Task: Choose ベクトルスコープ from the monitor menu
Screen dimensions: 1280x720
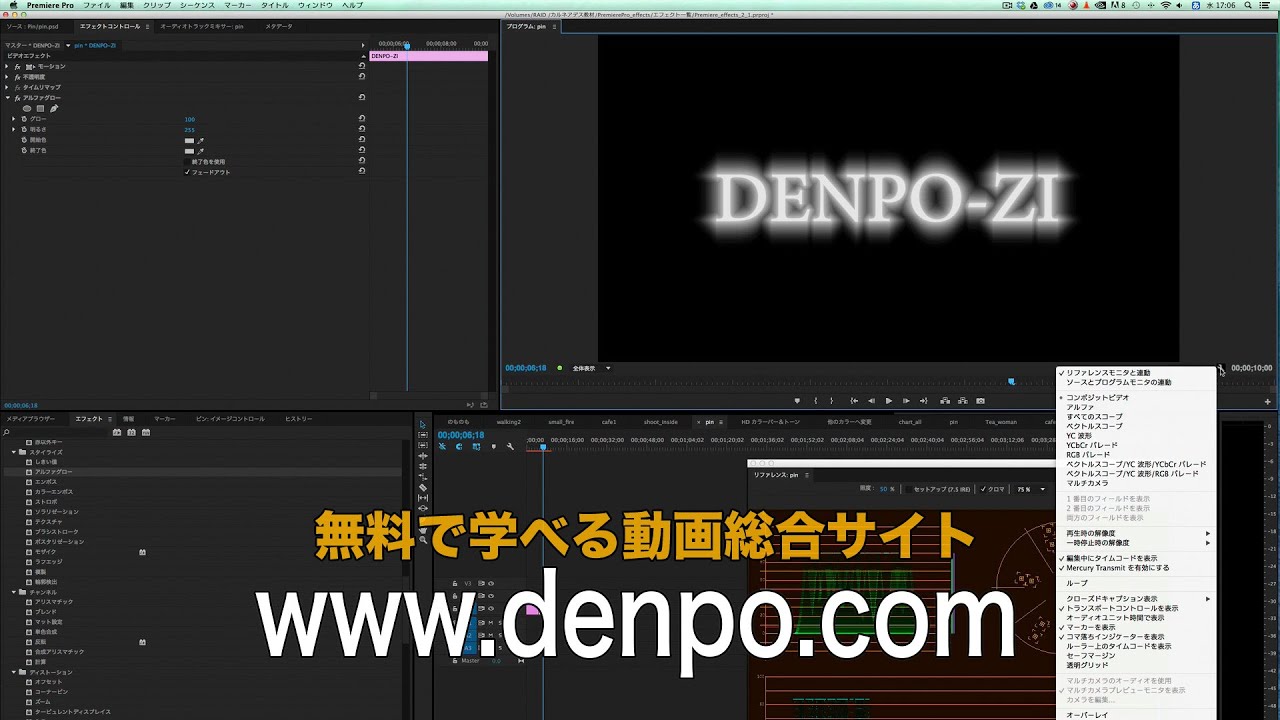Action: (x=1094, y=426)
